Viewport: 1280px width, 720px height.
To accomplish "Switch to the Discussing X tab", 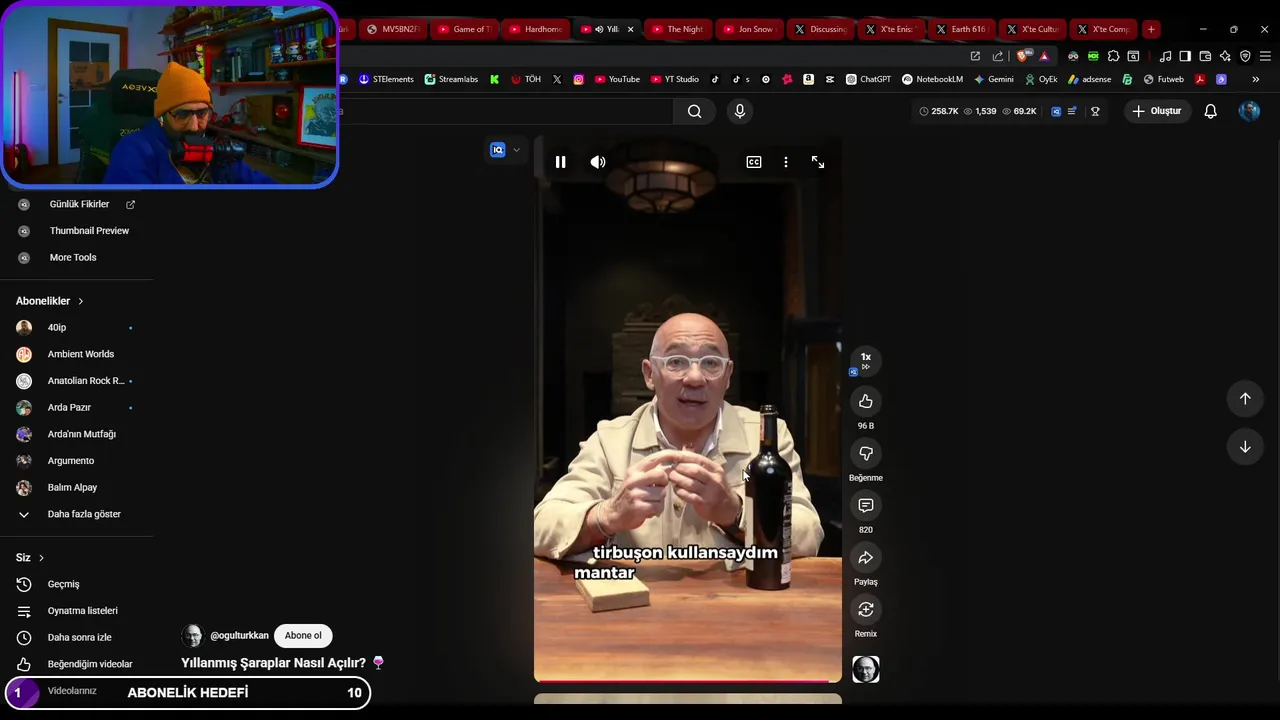I will click(x=821, y=29).
